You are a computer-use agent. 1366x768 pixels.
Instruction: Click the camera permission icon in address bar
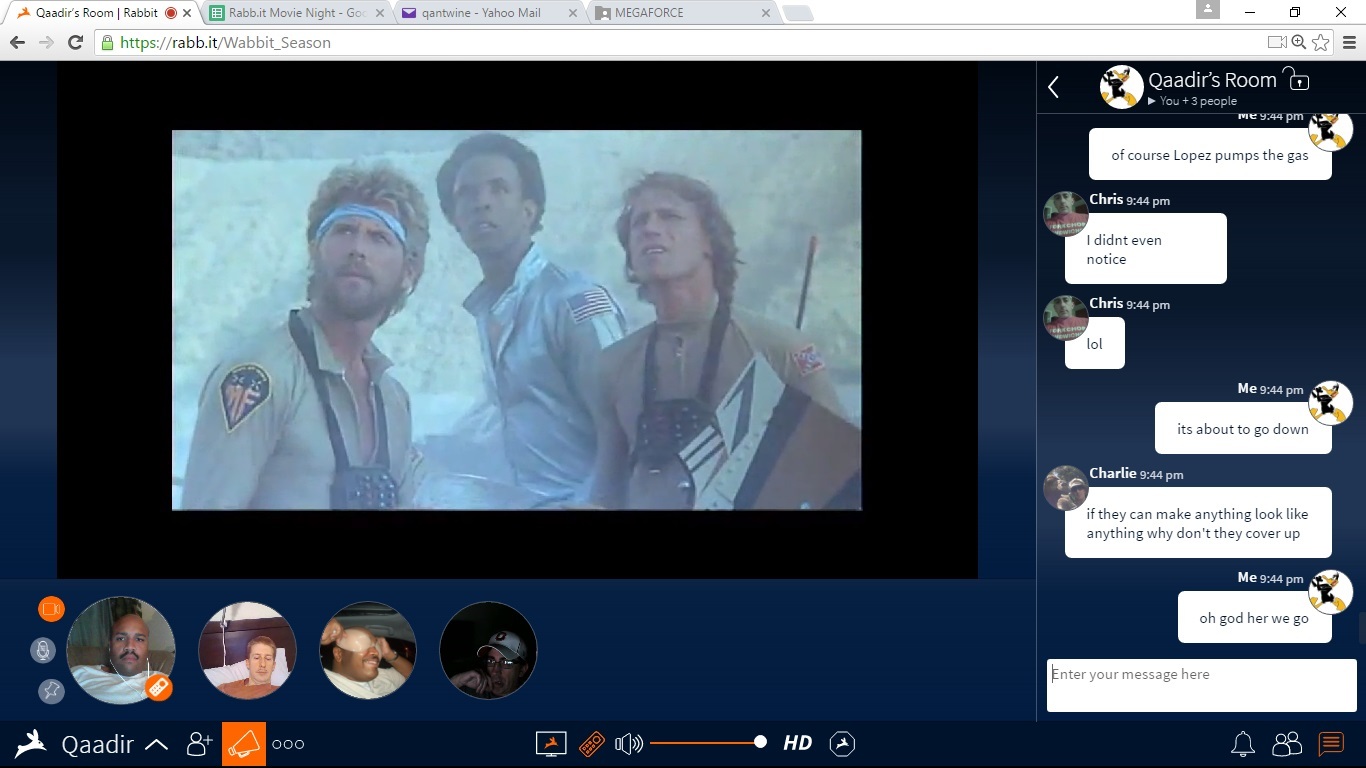[1277, 42]
